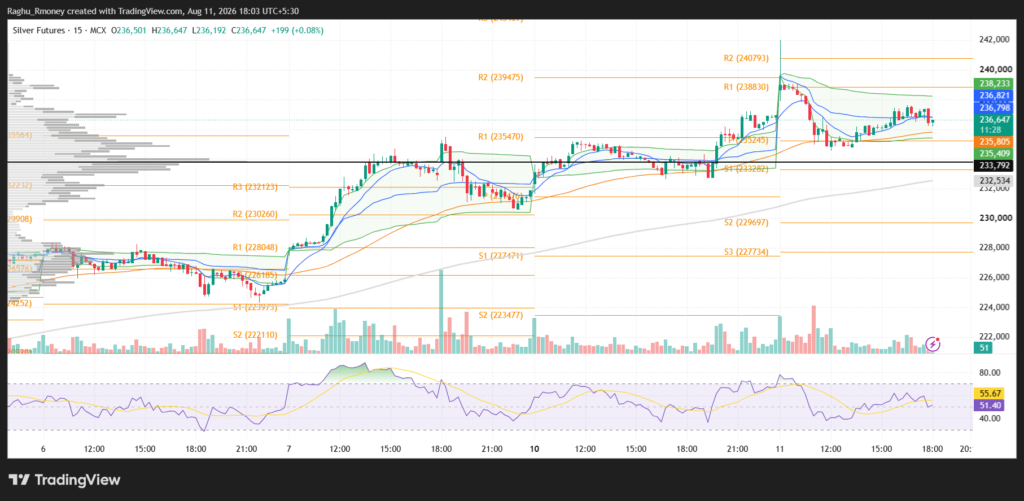Click the R2 (239475) pivot label
1024x501 pixels.
[500, 77]
